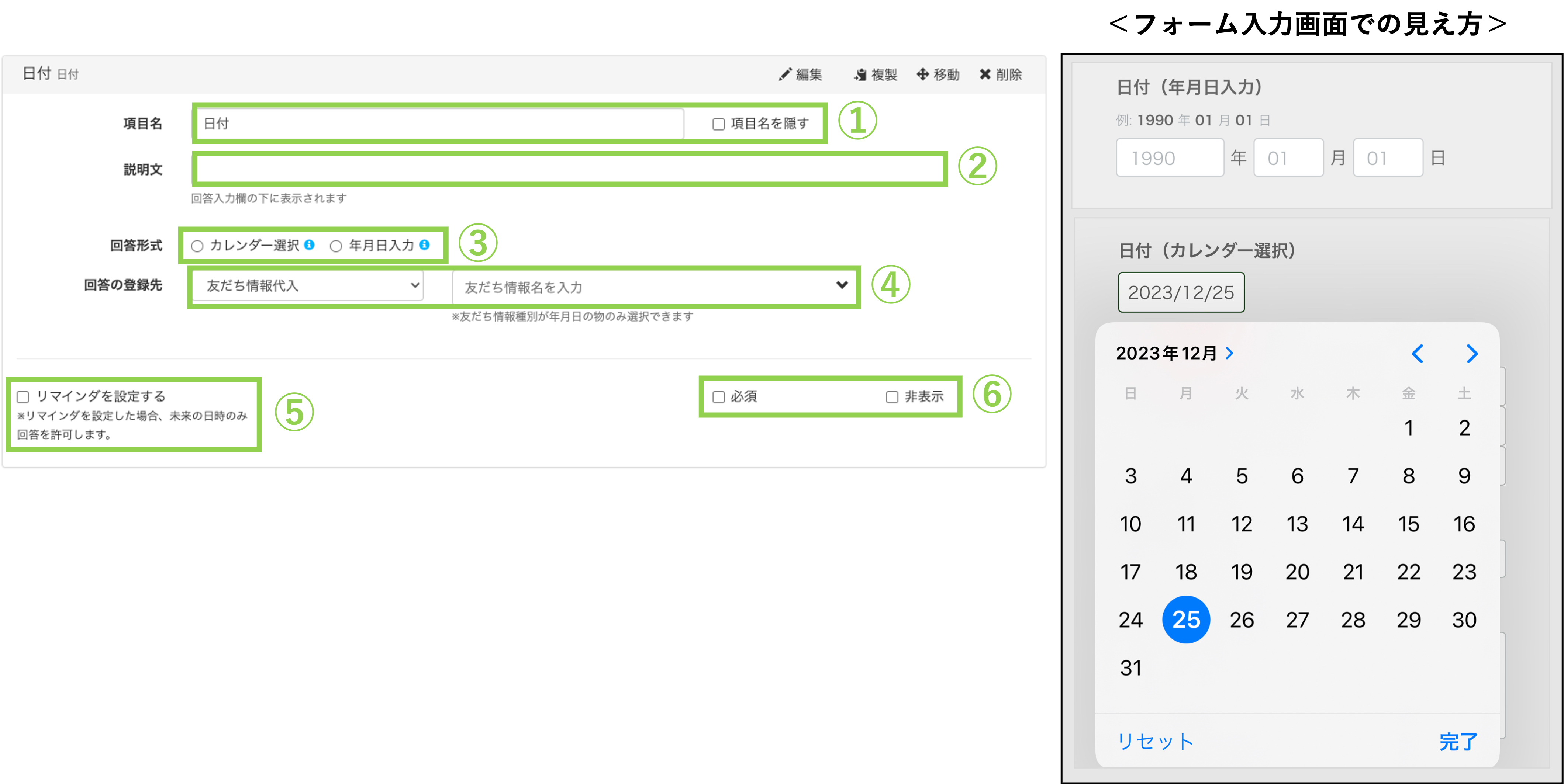Open the 友だち情報代入 dropdown
Viewport: 1564px width, 784px height.
point(307,285)
